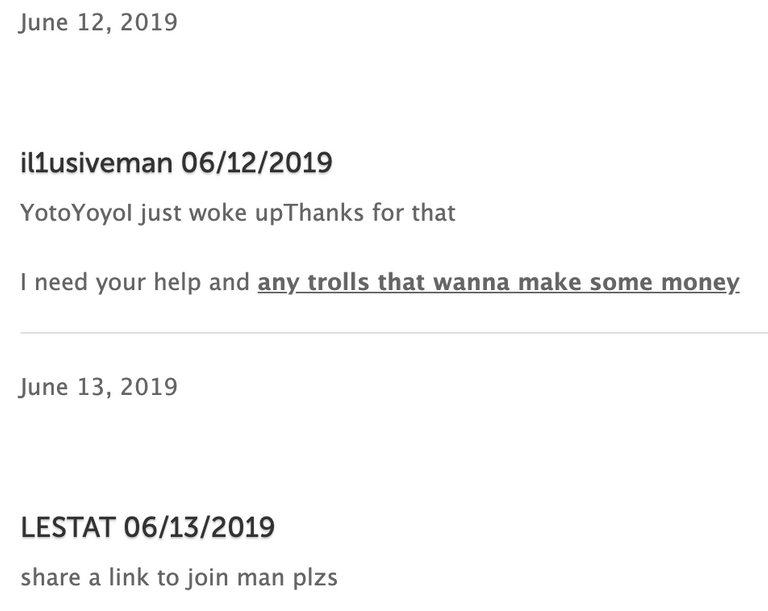The height and width of the screenshot is (611, 768).
Task: Click the 06/12/2019 timestamp beside il1usiveman
Action: click(x=257, y=162)
